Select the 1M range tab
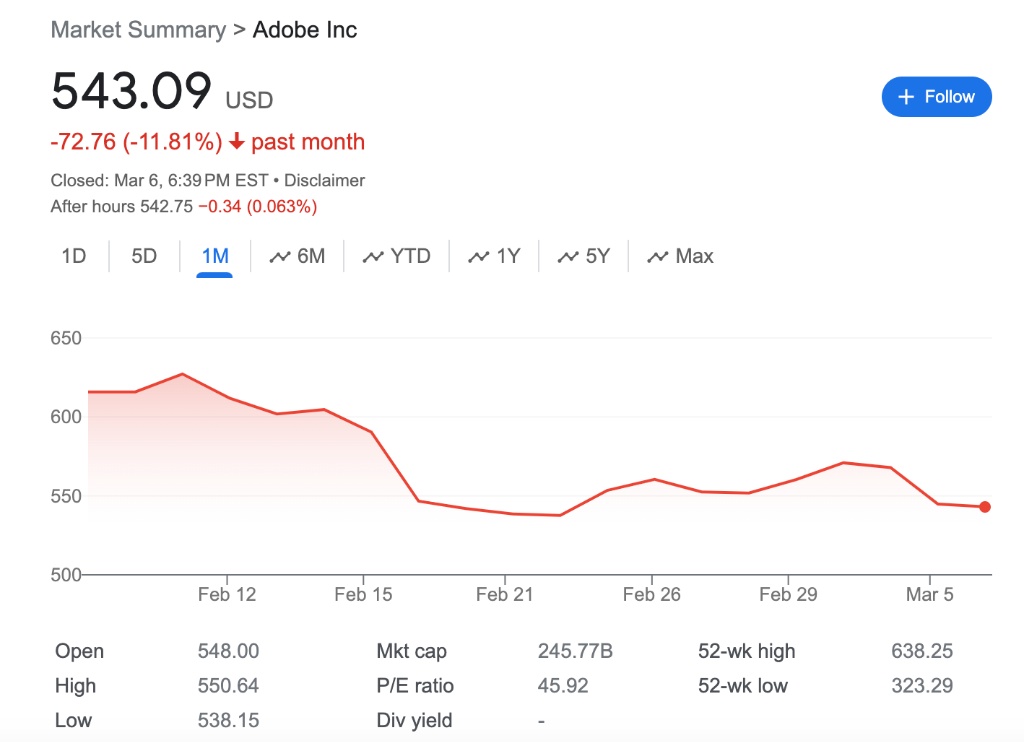Viewport: 1024px width, 742px height. click(215, 256)
